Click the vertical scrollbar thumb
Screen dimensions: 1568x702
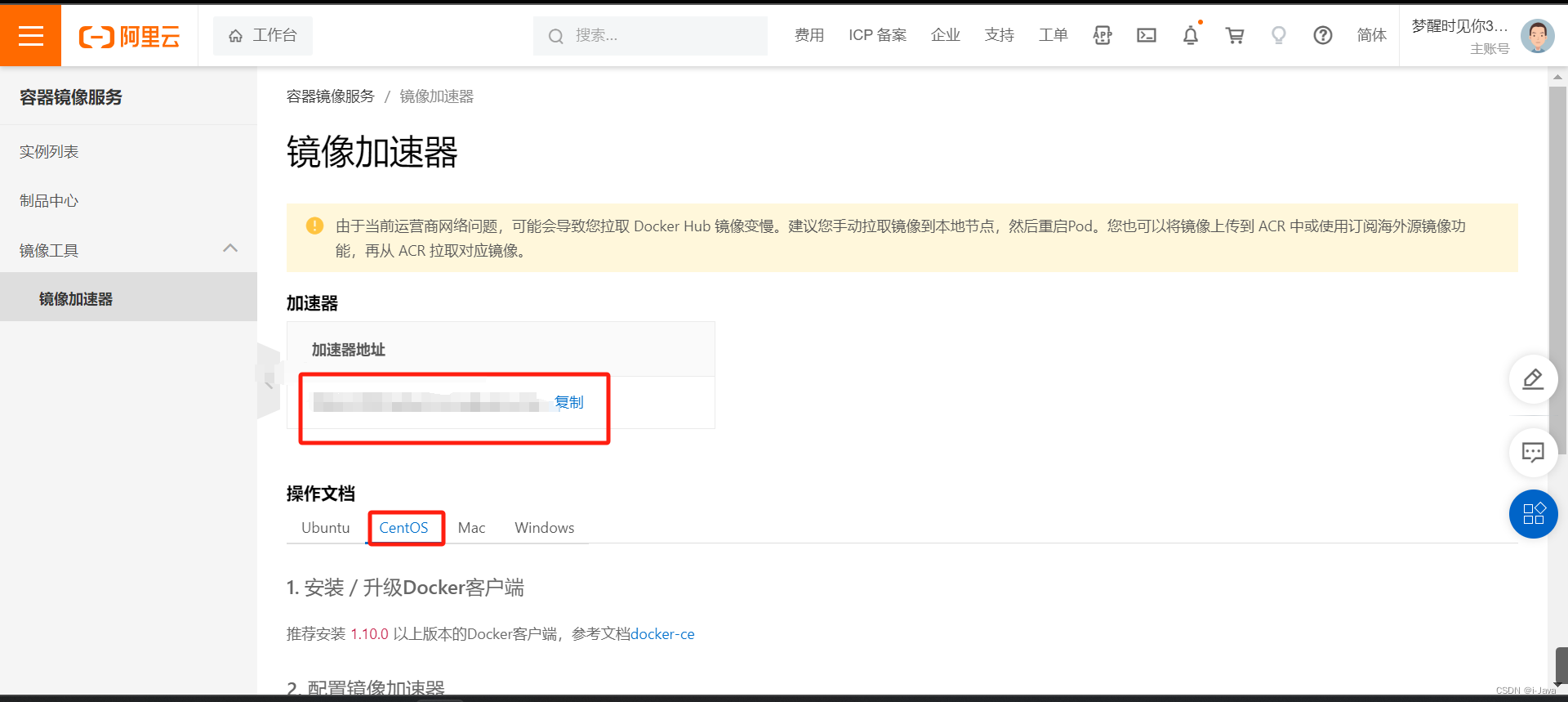1557,270
